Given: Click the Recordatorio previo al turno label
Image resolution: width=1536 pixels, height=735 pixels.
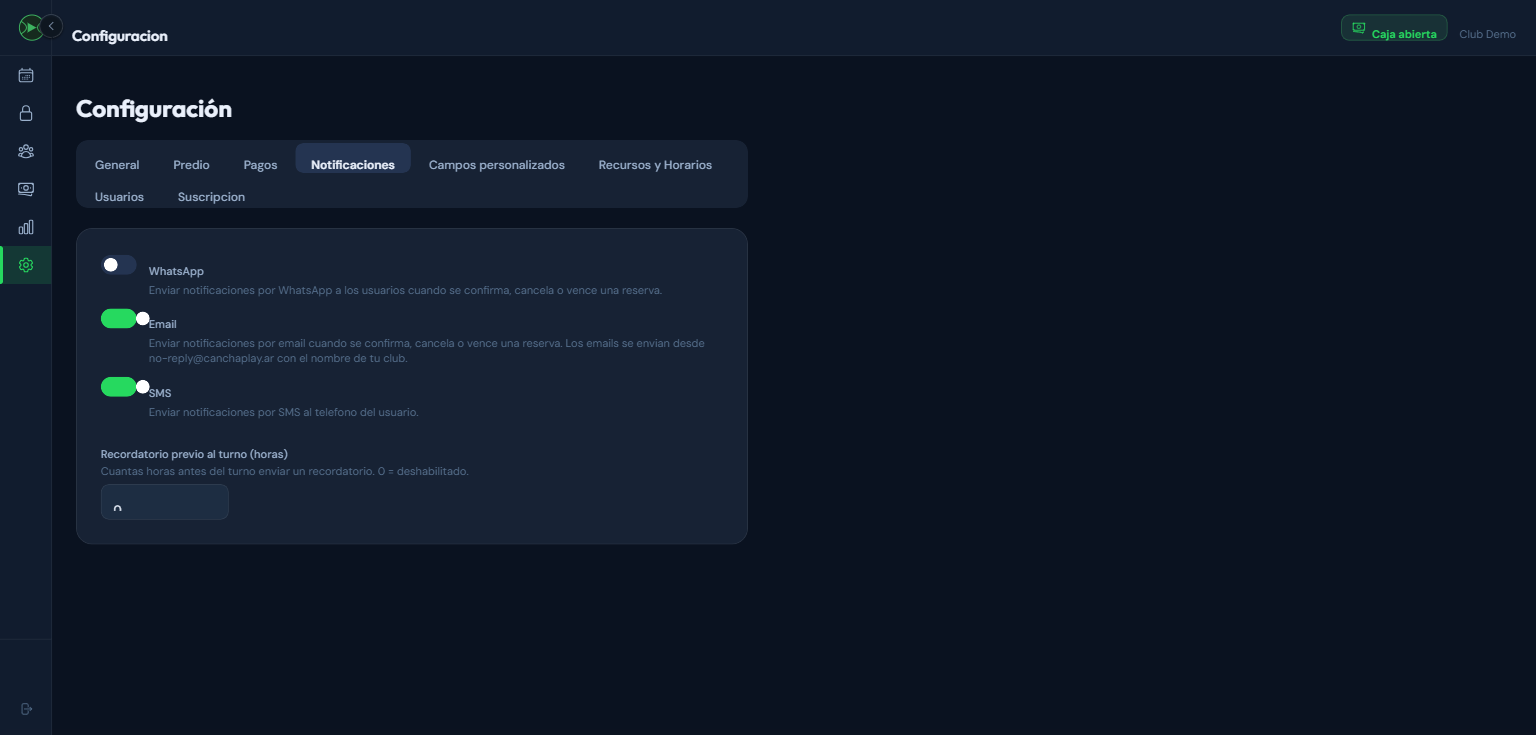Looking at the screenshot, I should 194,454.
